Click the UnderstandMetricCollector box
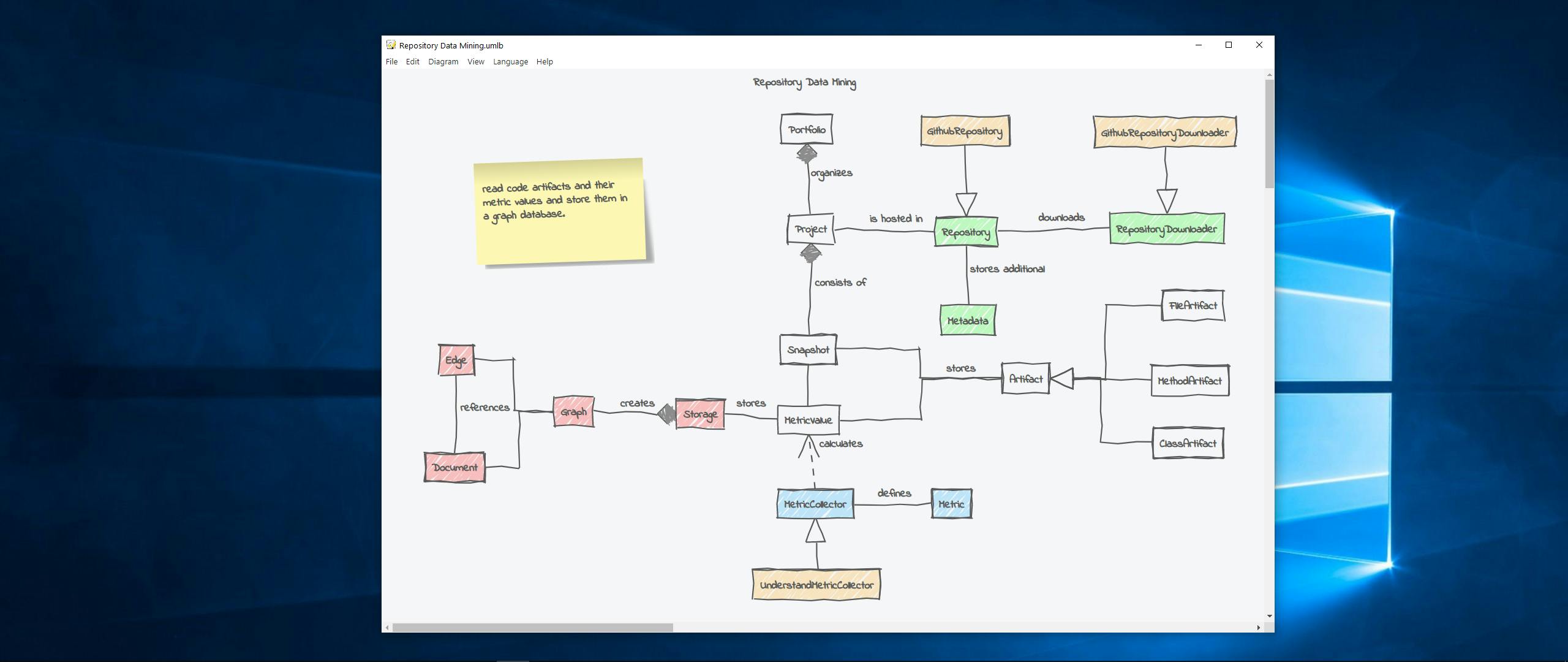 tap(816, 585)
